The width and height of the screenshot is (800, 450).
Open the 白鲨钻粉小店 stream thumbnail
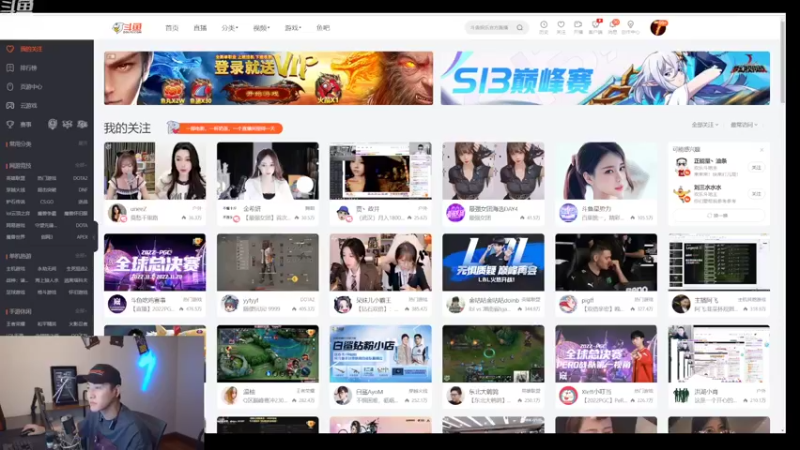click(x=381, y=354)
